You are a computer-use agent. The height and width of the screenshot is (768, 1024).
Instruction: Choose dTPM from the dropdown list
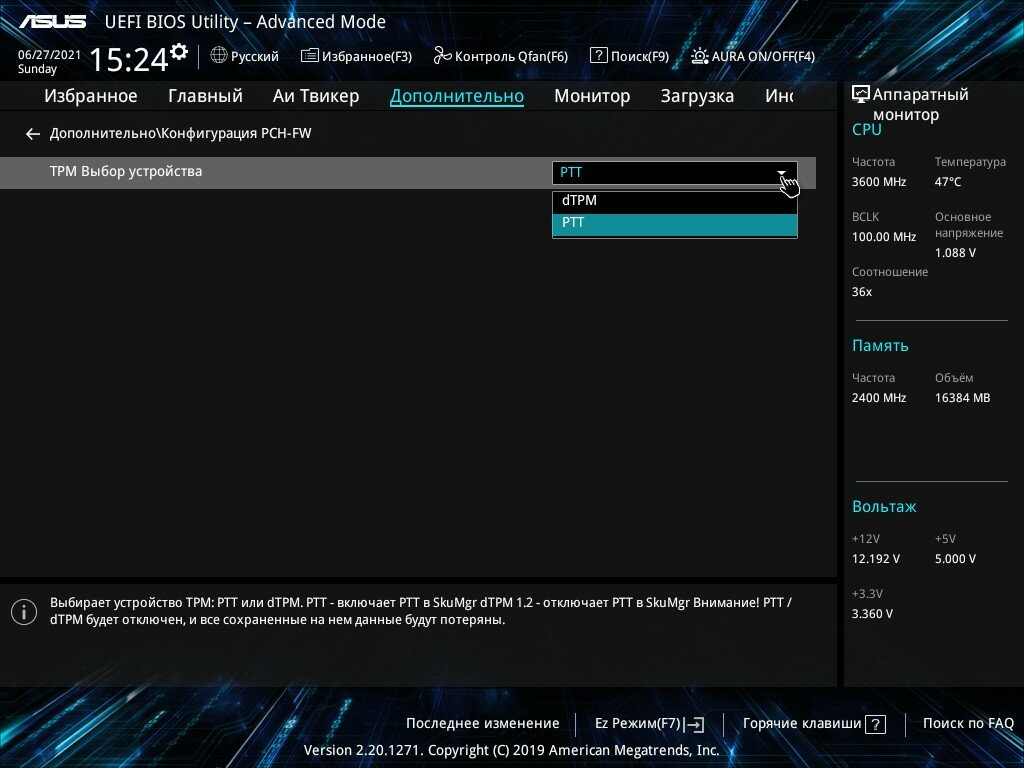[675, 200]
